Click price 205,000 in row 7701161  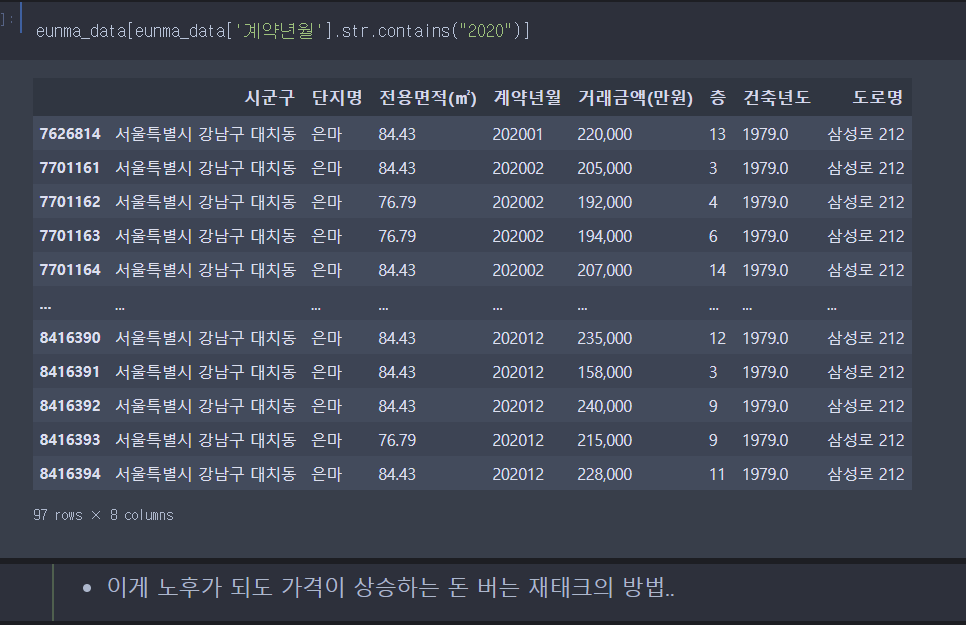[604, 168]
